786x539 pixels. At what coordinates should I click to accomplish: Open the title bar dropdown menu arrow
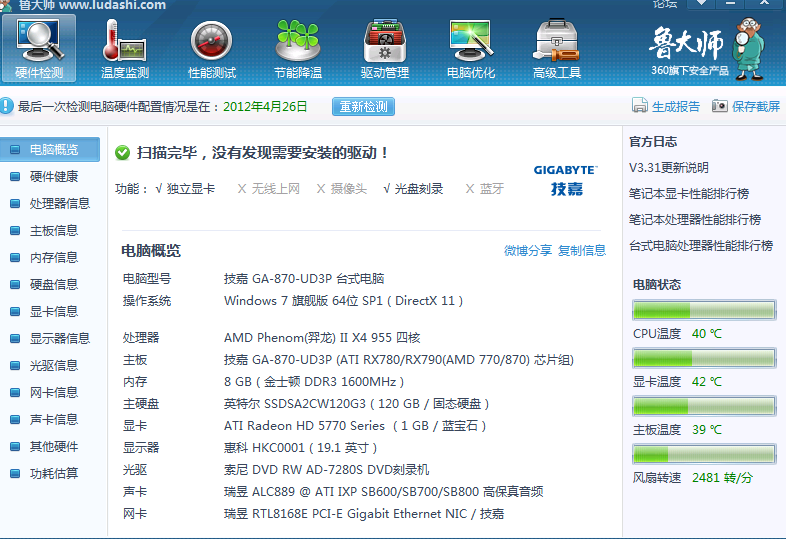[702, 3]
